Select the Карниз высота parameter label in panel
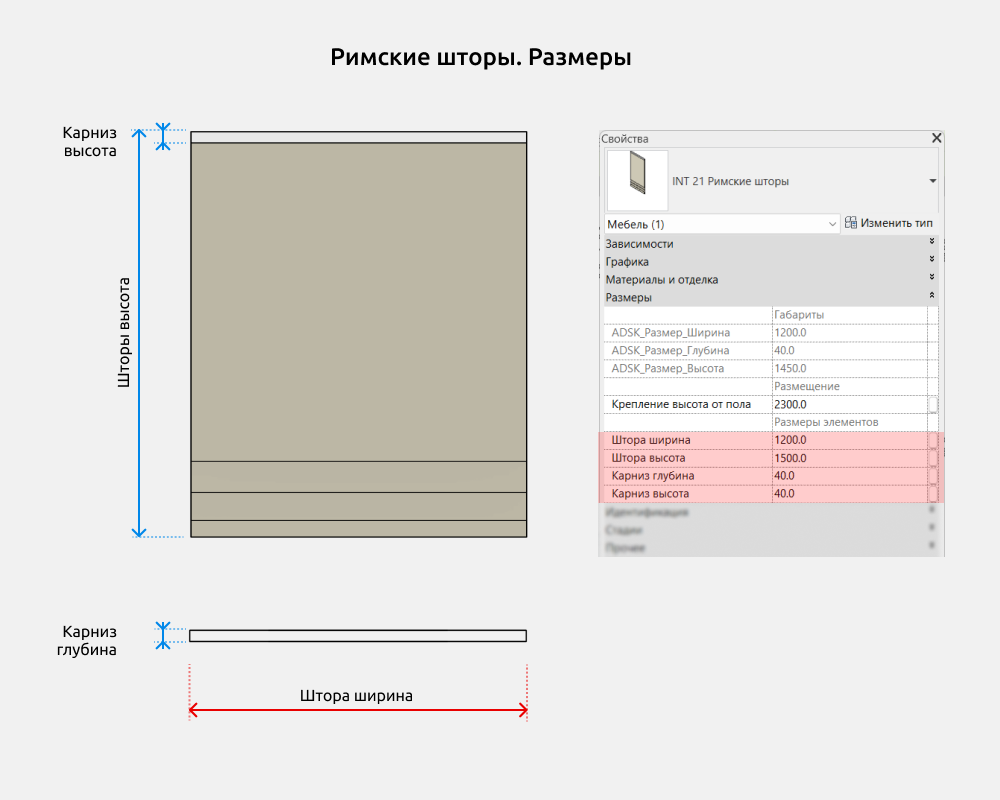Viewport: 1000px width, 800px height. [650, 494]
